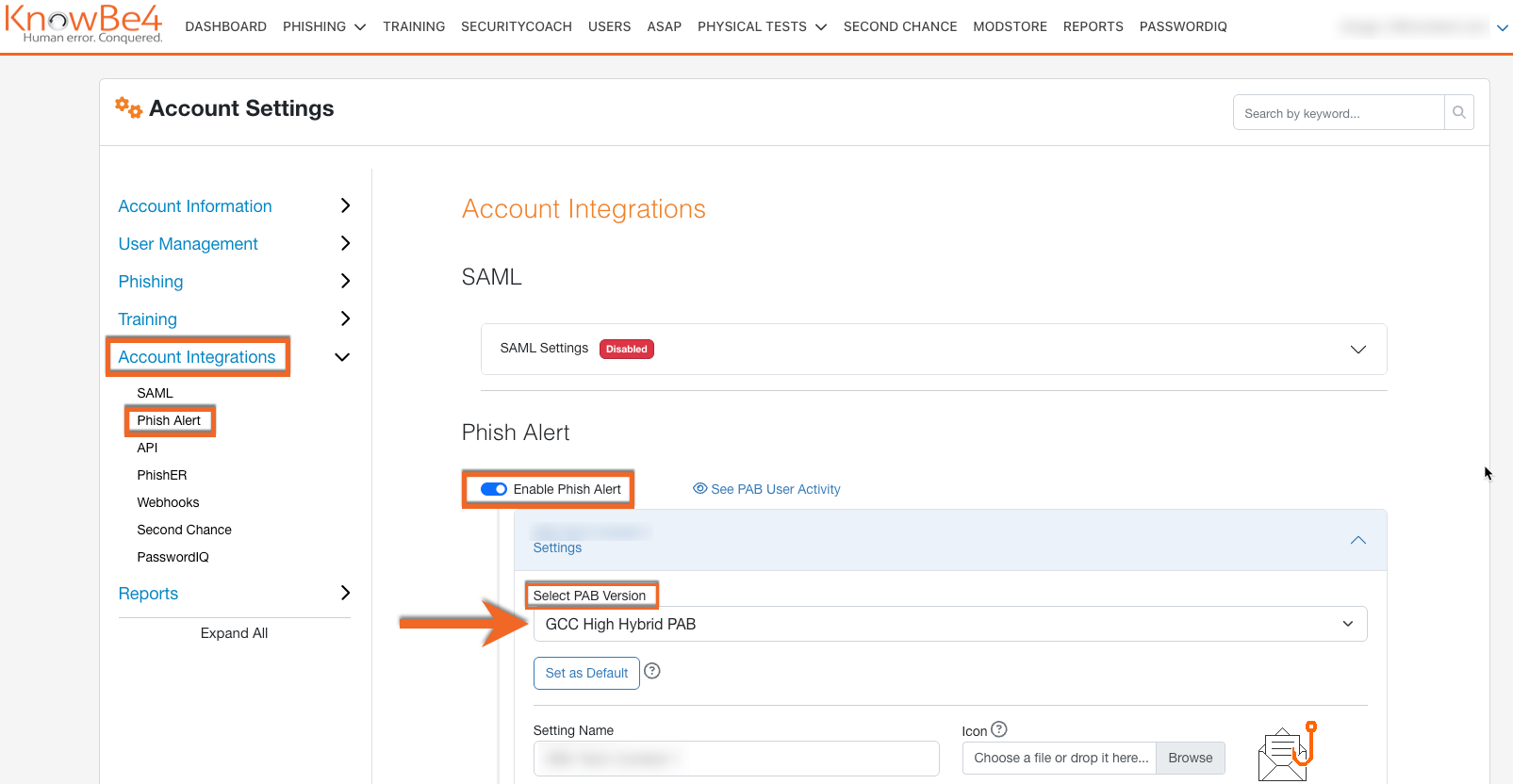Click the Search by keyword field
This screenshot has height=784, width=1513.
[1338, 113]
